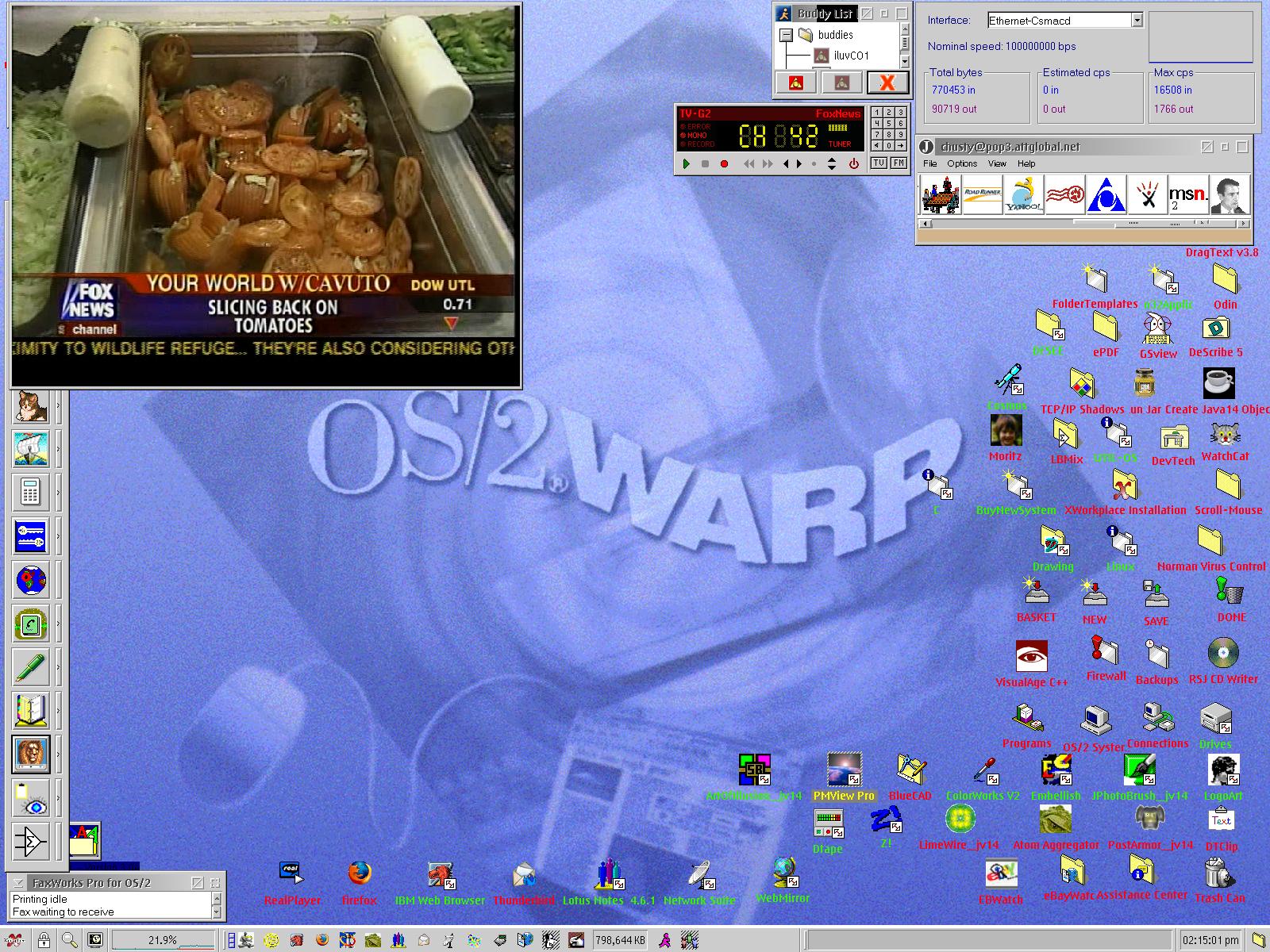The width and height of the screenshot is (1270, 952).
Task: Launch the firefox desktop icon
Action: pyautogui.click(x=360, y=874)
